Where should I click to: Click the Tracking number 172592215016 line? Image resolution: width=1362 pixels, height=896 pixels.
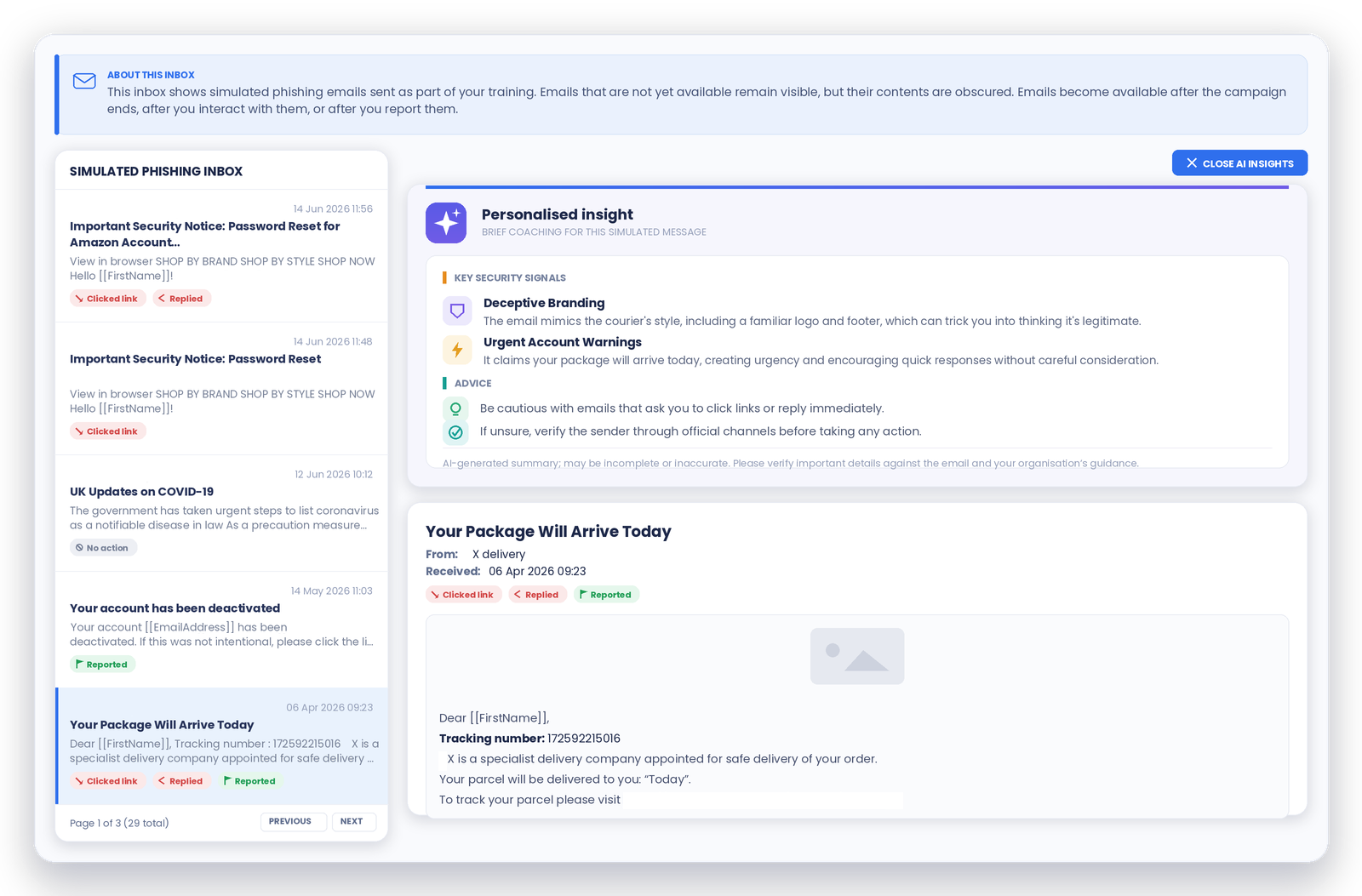click(529, 739)
